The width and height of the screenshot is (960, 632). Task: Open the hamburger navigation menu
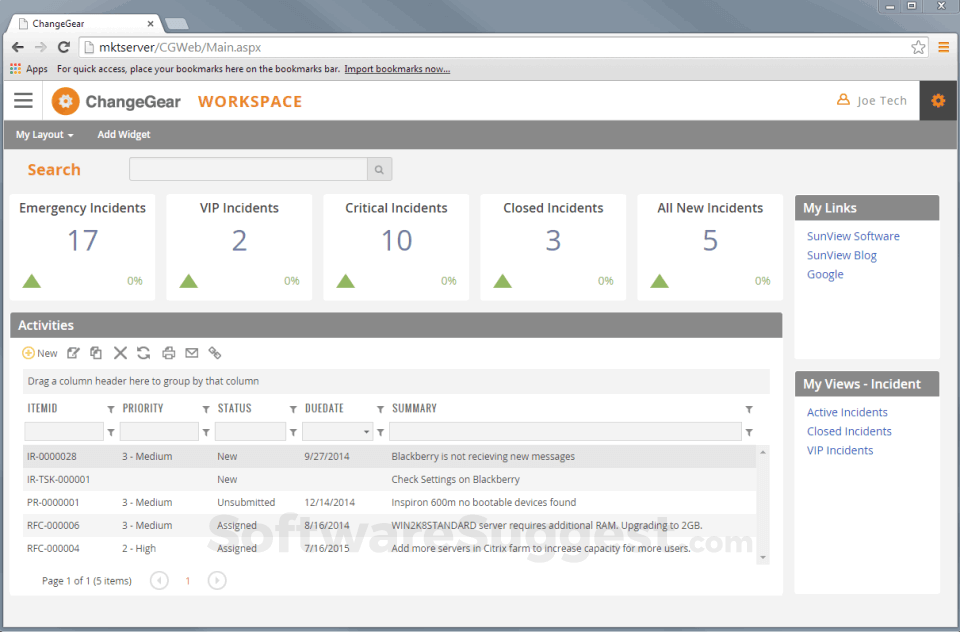pyautogui.click(x=23, y=101)
